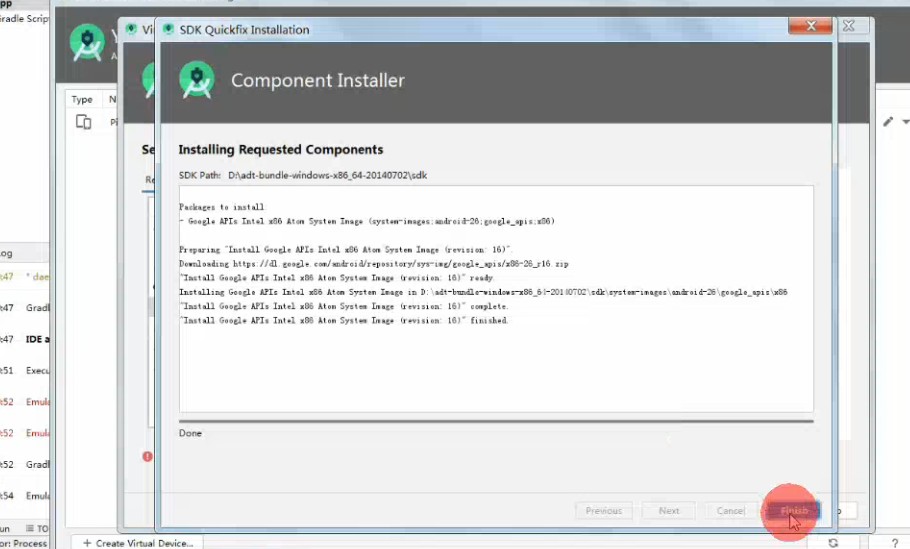The image size is (910, 549).
Task: Open the dropdown arrow beside the pencil icon
Action: pos(905,122)
